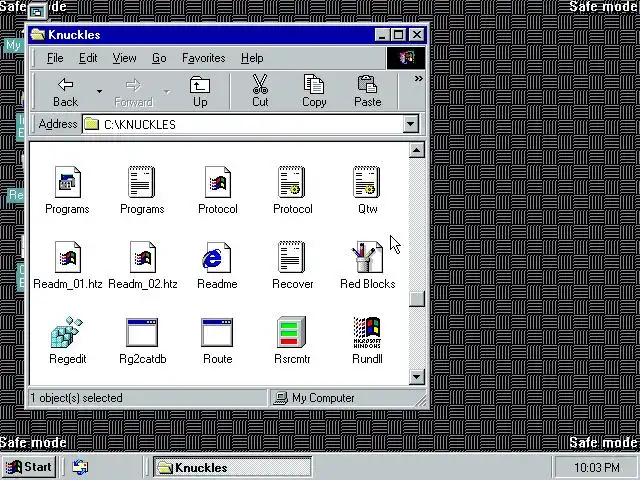Click the '1 object(s) selected' status text
This screenshot has height=480, width=640.
[76, 398]
